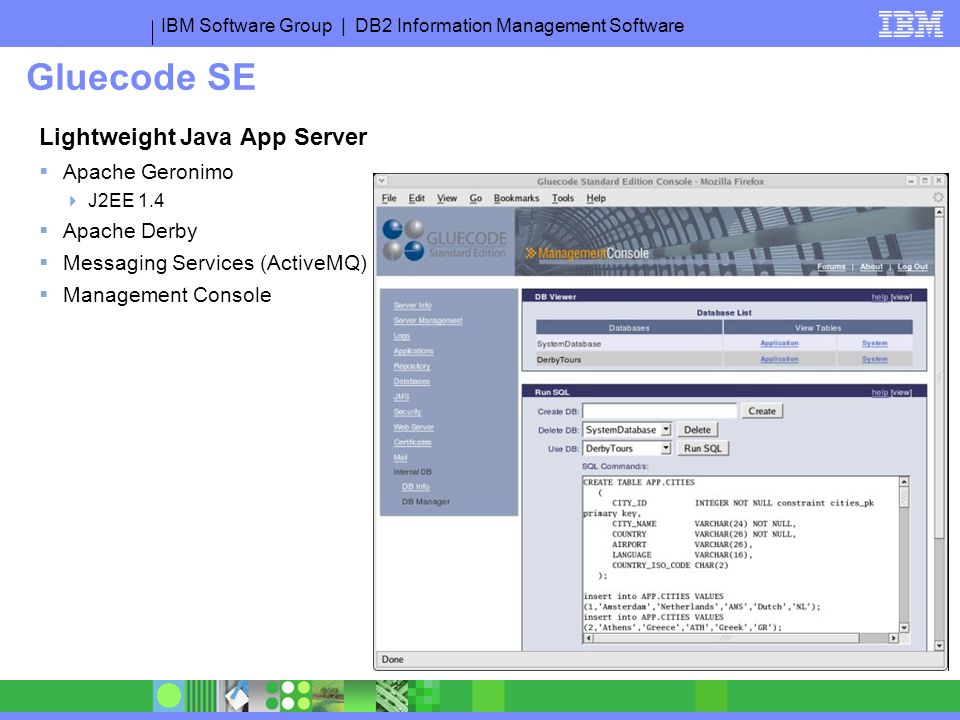Click the Create button
Screen dimensions: 960x720
tap(762, 411)
